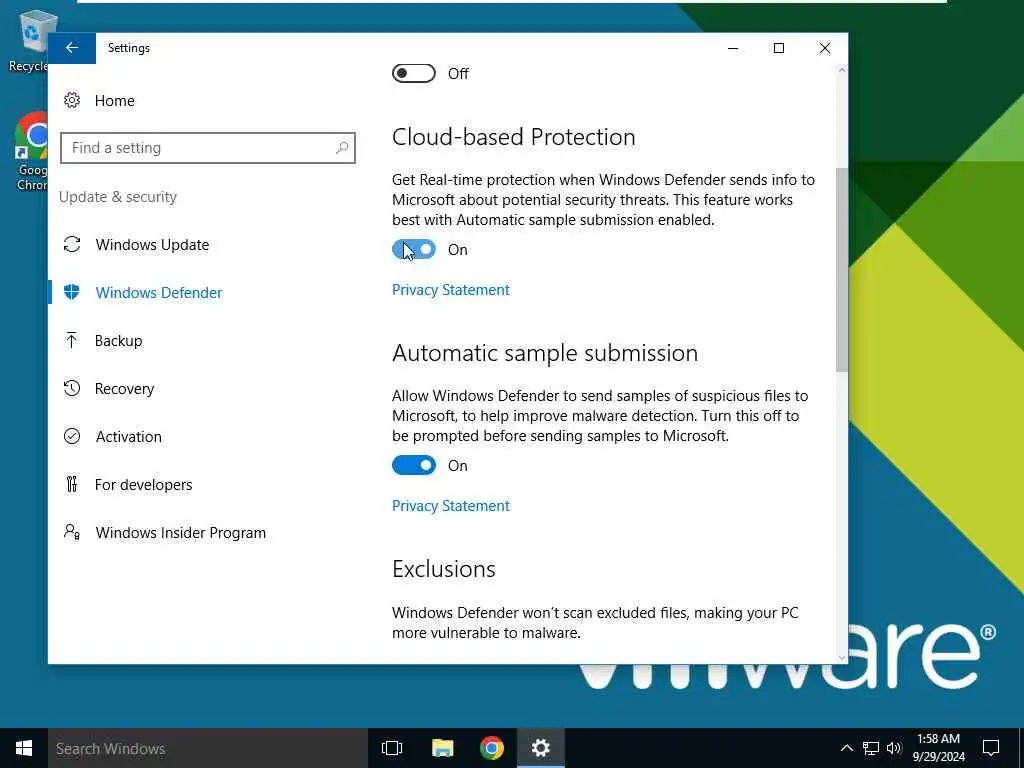
Task: Close the Settings window
Action: 825,48
